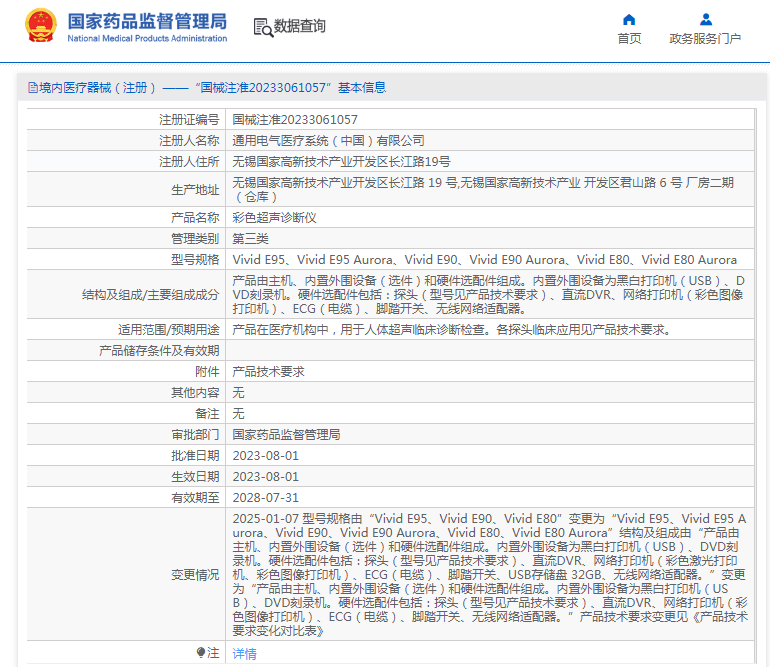
Task: Click the 首页 home icon
Action: point(629,20)
